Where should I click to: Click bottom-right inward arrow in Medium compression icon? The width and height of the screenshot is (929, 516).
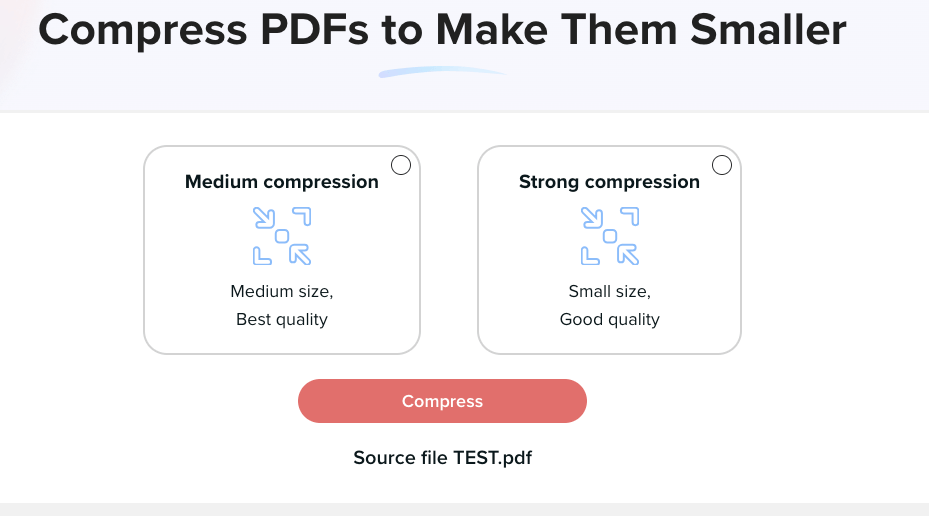[x=300, y=254]
